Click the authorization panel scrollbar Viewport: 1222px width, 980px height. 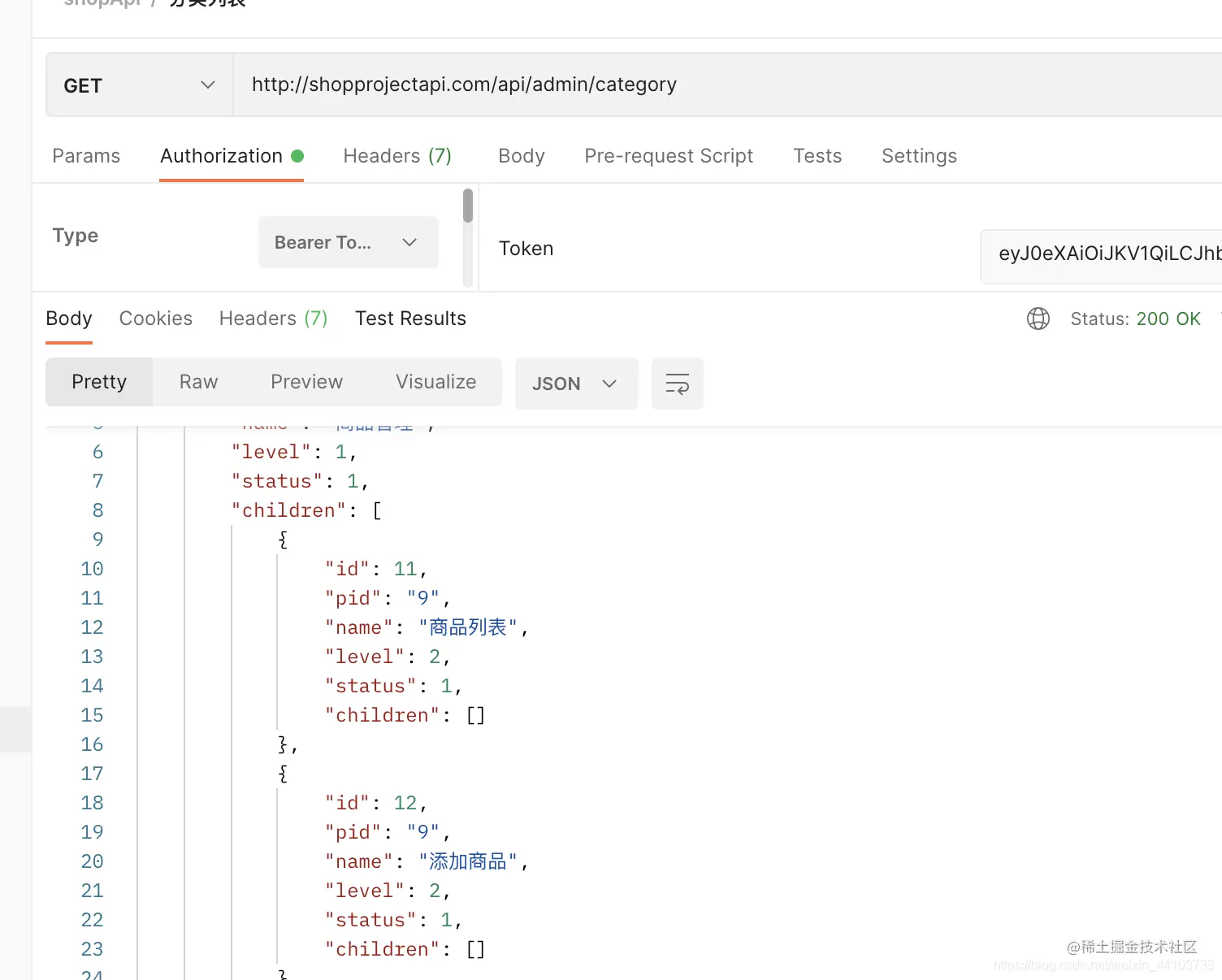pos(468,206)
